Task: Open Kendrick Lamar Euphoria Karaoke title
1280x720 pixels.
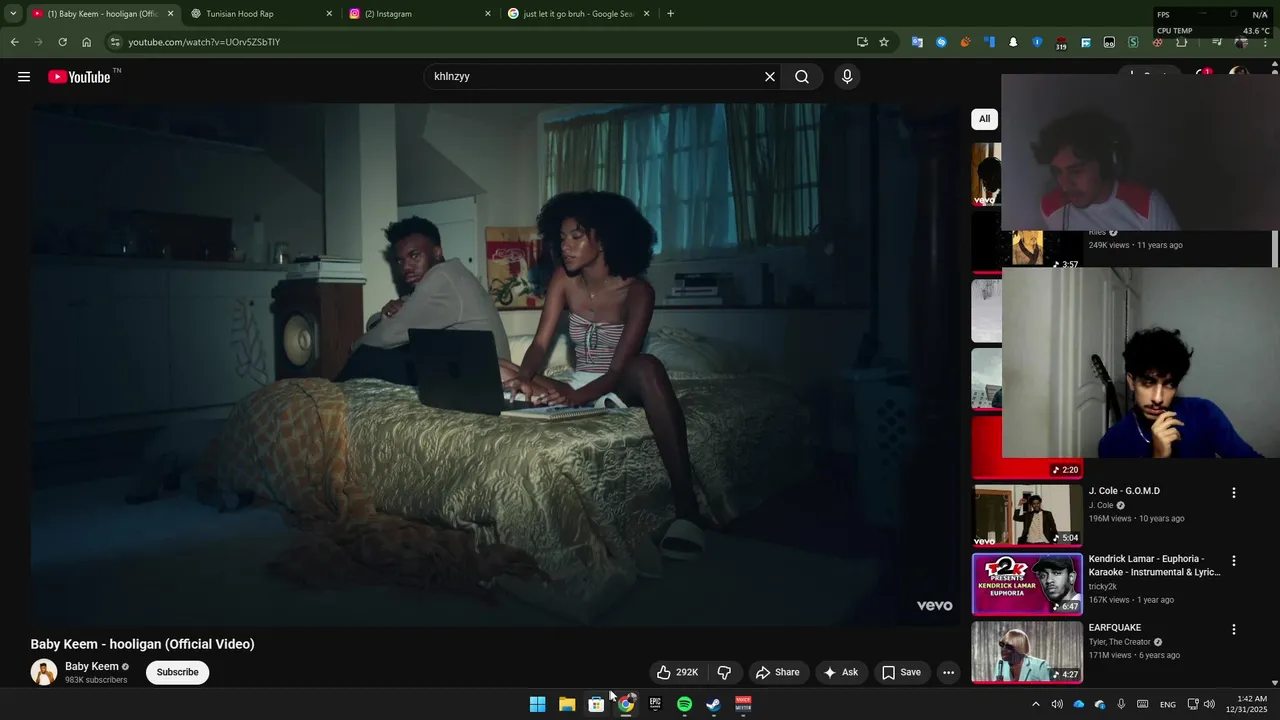Action: (x=1154, y=566)
